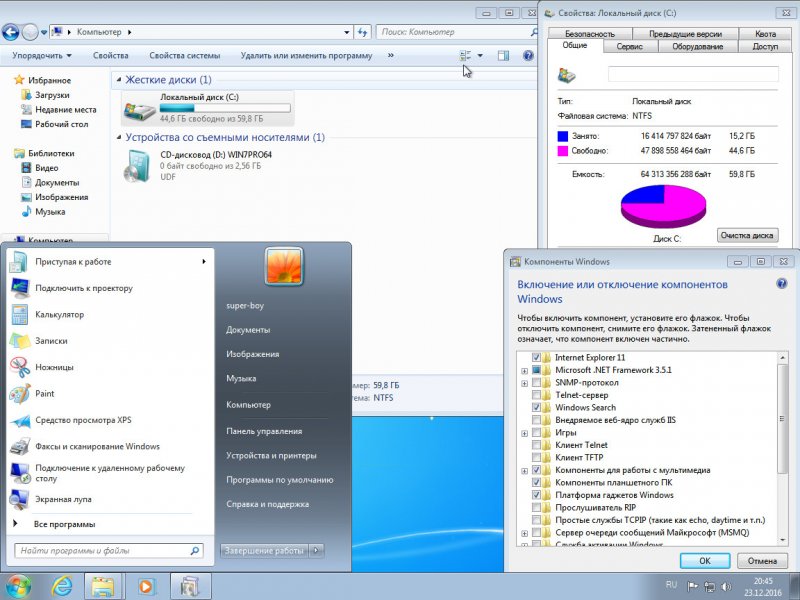
Task: Click Удалить или изменить программу
Action: tap(306, 56)
